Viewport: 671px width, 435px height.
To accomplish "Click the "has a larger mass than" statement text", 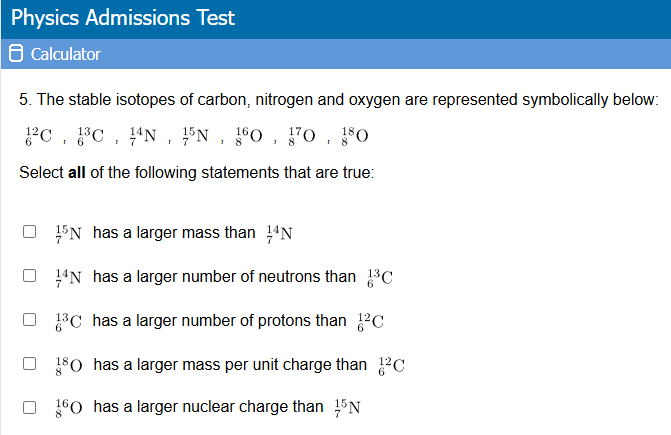I will 174,233.
